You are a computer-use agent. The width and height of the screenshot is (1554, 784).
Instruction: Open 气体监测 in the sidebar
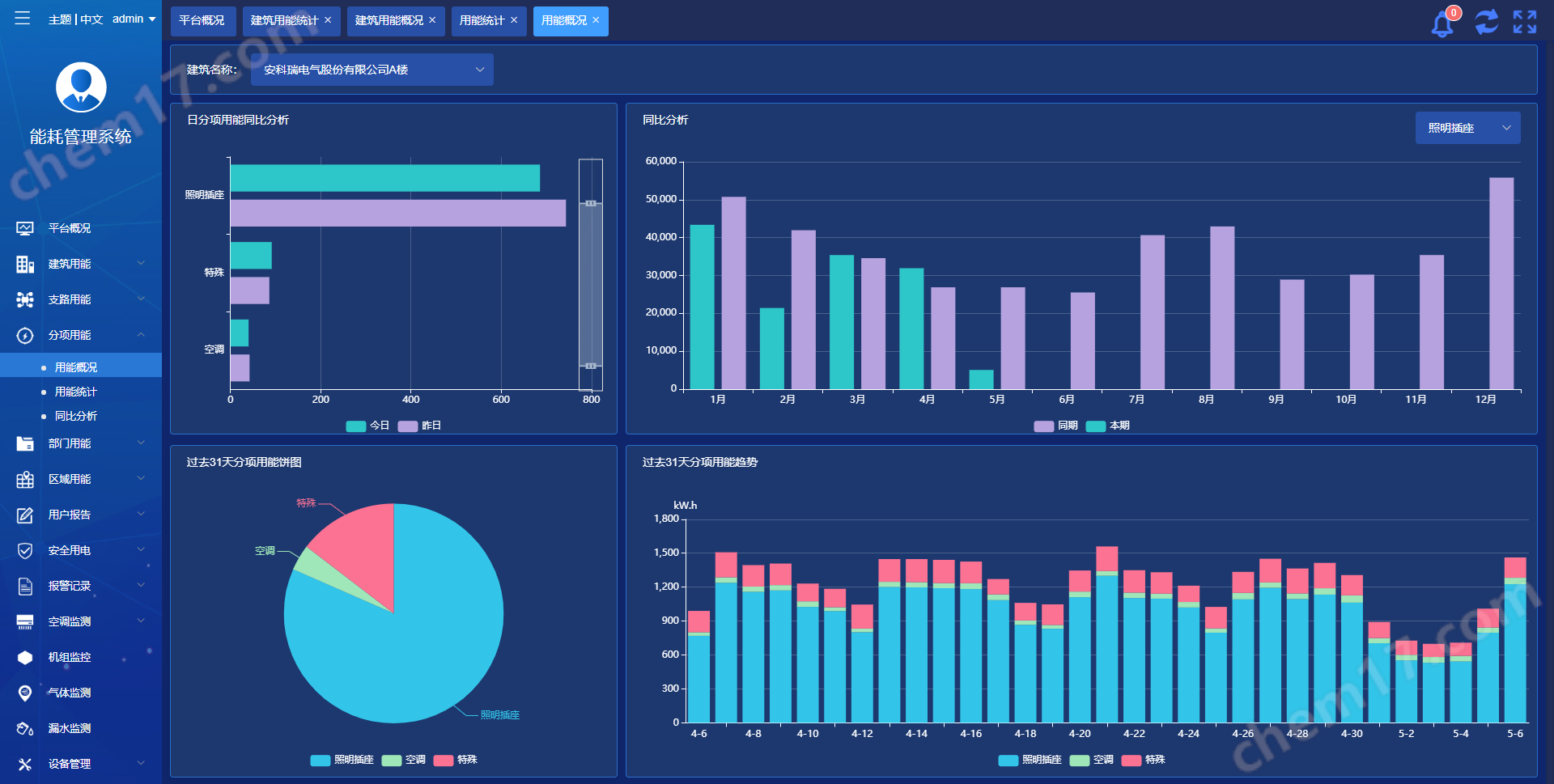click(x=70, y=693)
